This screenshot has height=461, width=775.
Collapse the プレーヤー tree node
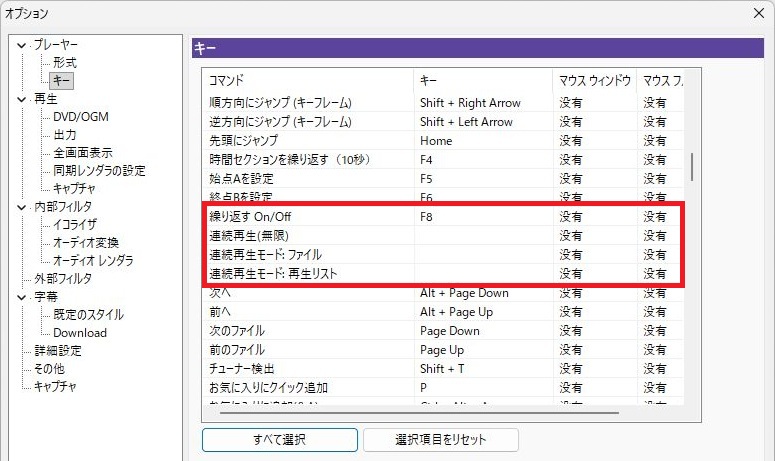click(x=22, y=45)
